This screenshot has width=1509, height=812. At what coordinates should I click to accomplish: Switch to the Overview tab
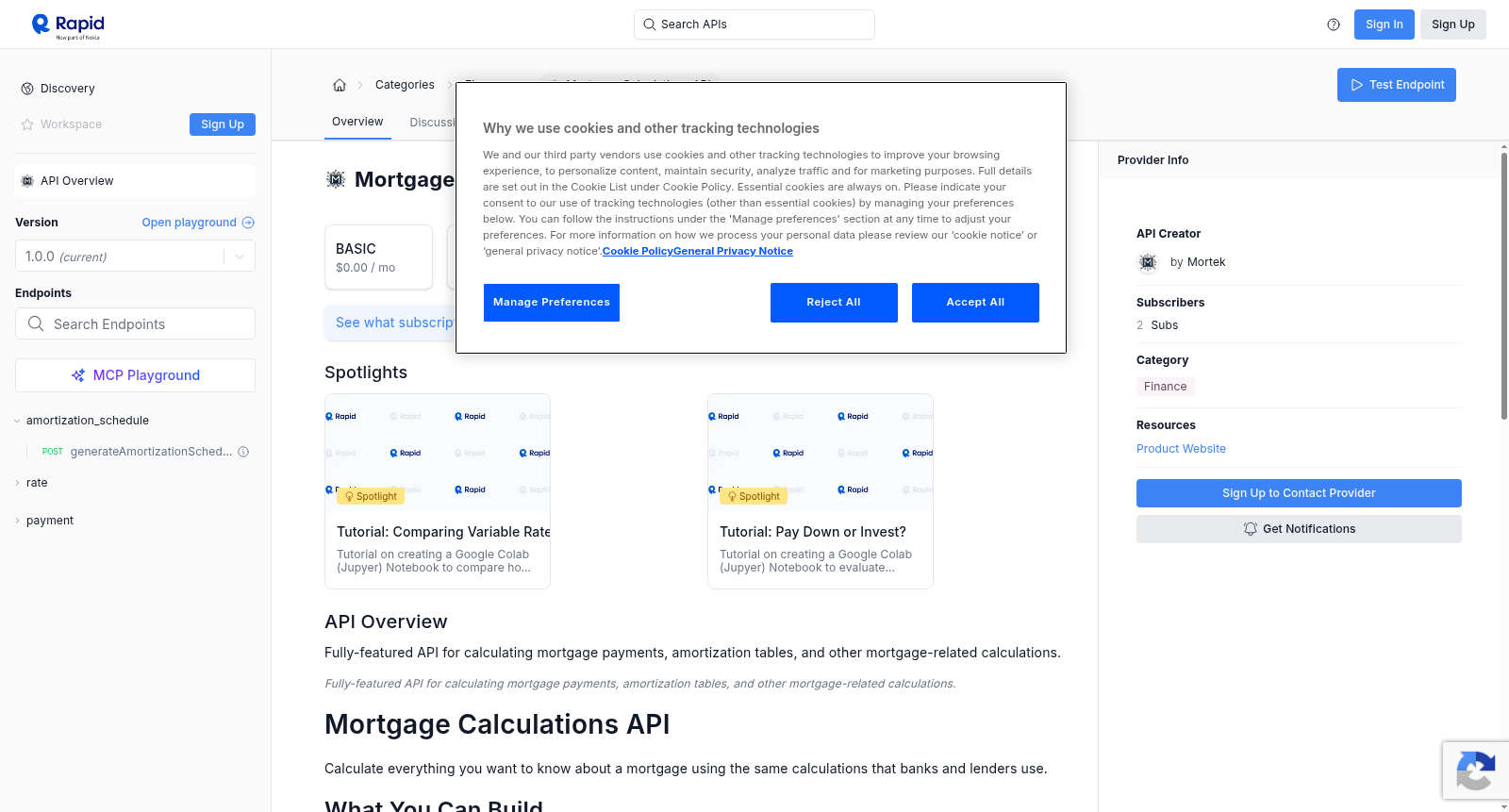357,122
